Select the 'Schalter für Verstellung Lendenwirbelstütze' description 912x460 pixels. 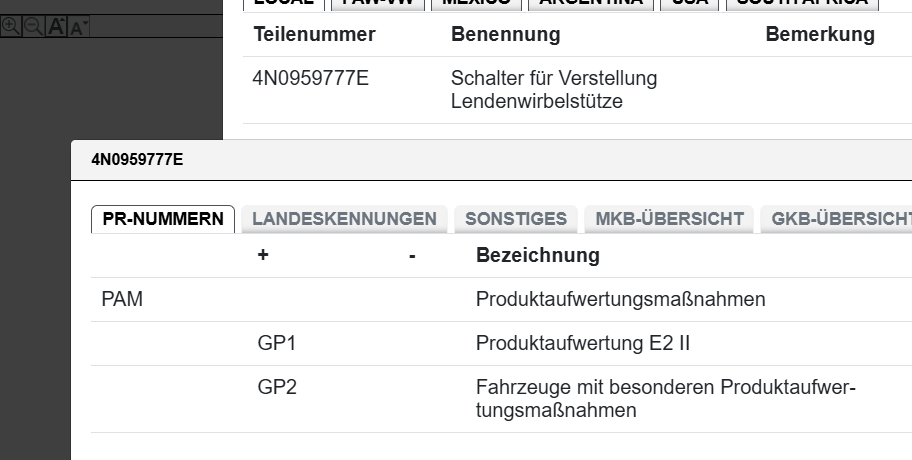pos(553,89)
